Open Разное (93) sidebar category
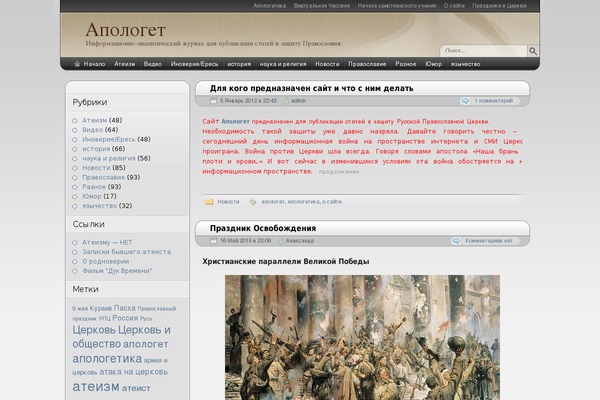The height and width of the screenshot is (400, 600). click(x=94, y=187)
